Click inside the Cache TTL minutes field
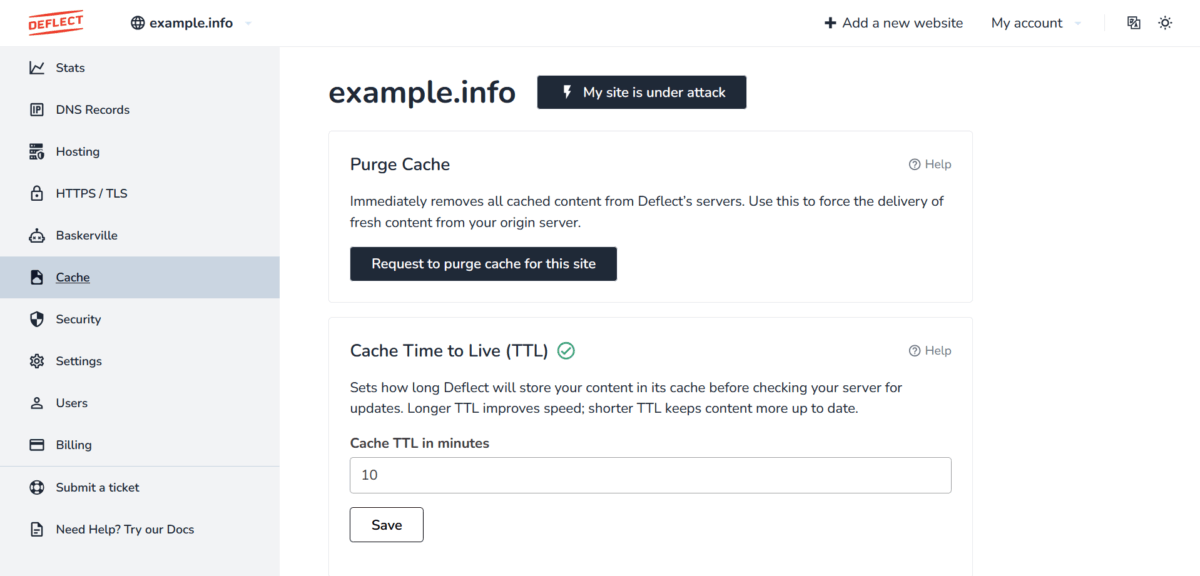 pos(650,475)
